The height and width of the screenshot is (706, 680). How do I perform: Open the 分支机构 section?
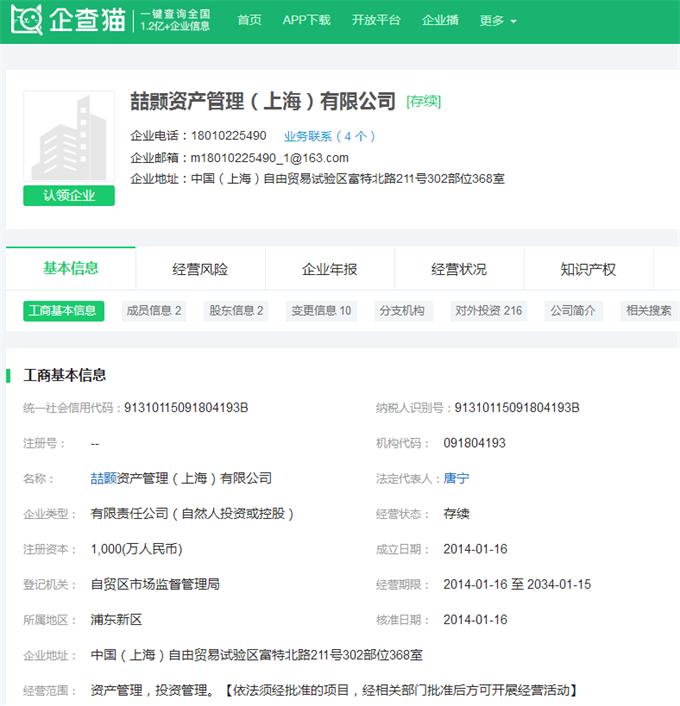402,311
